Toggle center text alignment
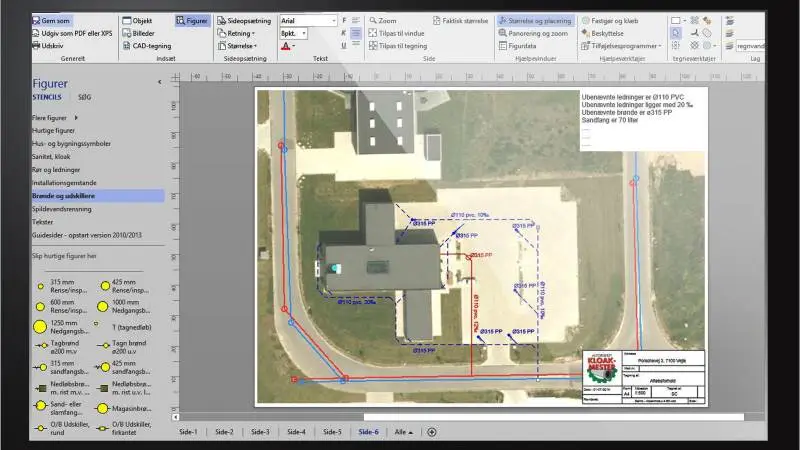The image size is (800, 450). pyautogui.click(x=356, y=33)
